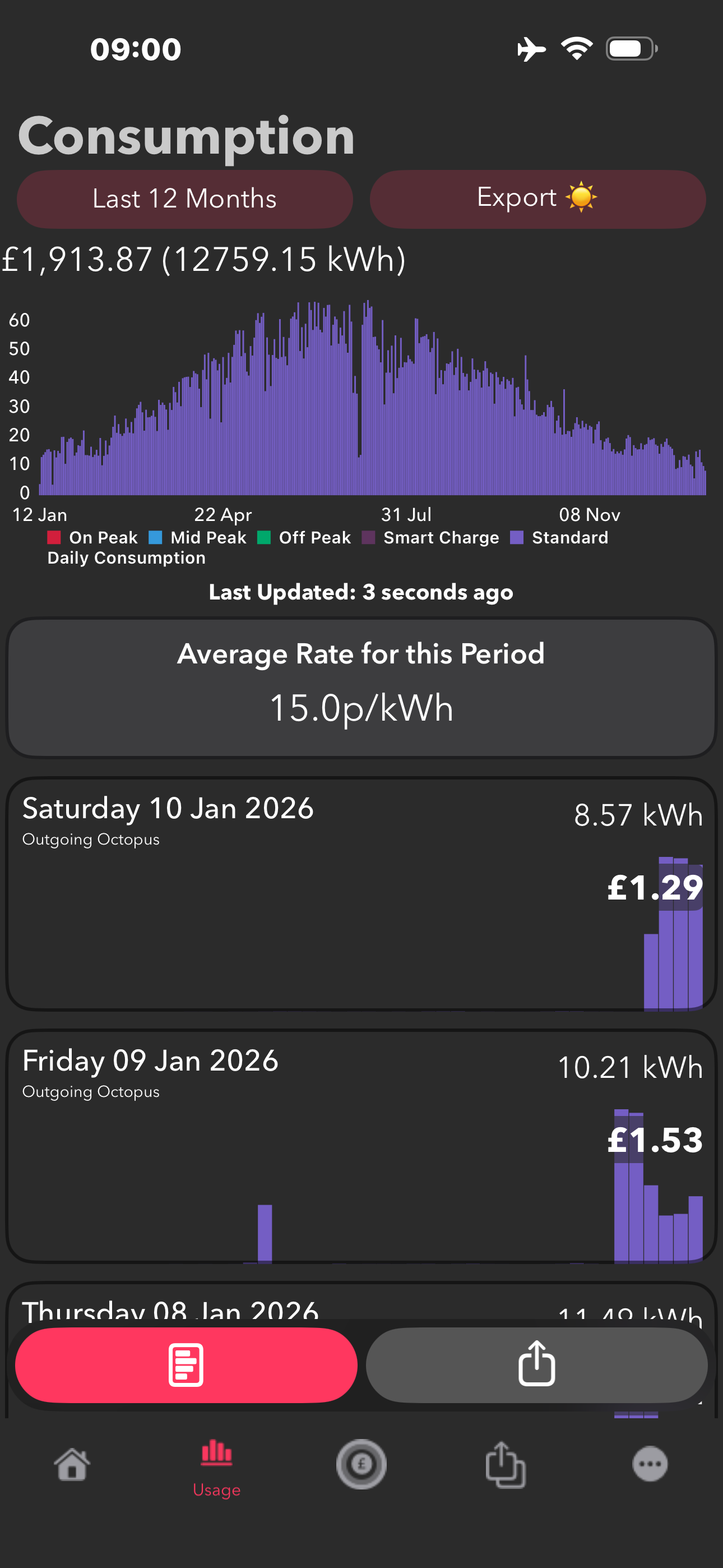Tap the grey share button
Screen dimensions: 723x1568
[x=536, y=1364]
